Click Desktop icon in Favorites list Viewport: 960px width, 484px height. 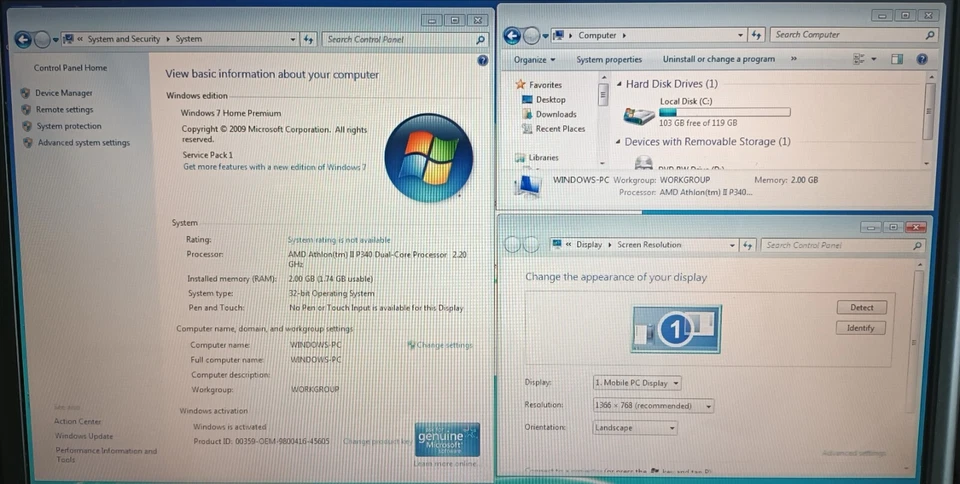527,99
